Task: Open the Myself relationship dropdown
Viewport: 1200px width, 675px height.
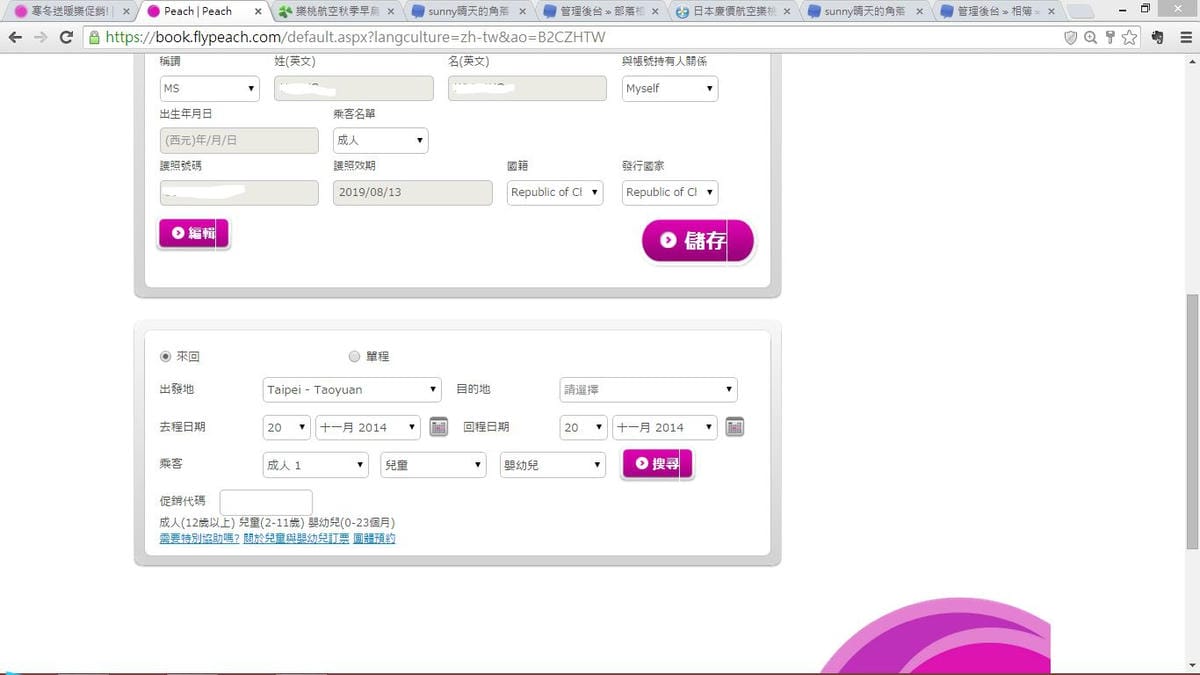Action: click(x=669, y=88)
